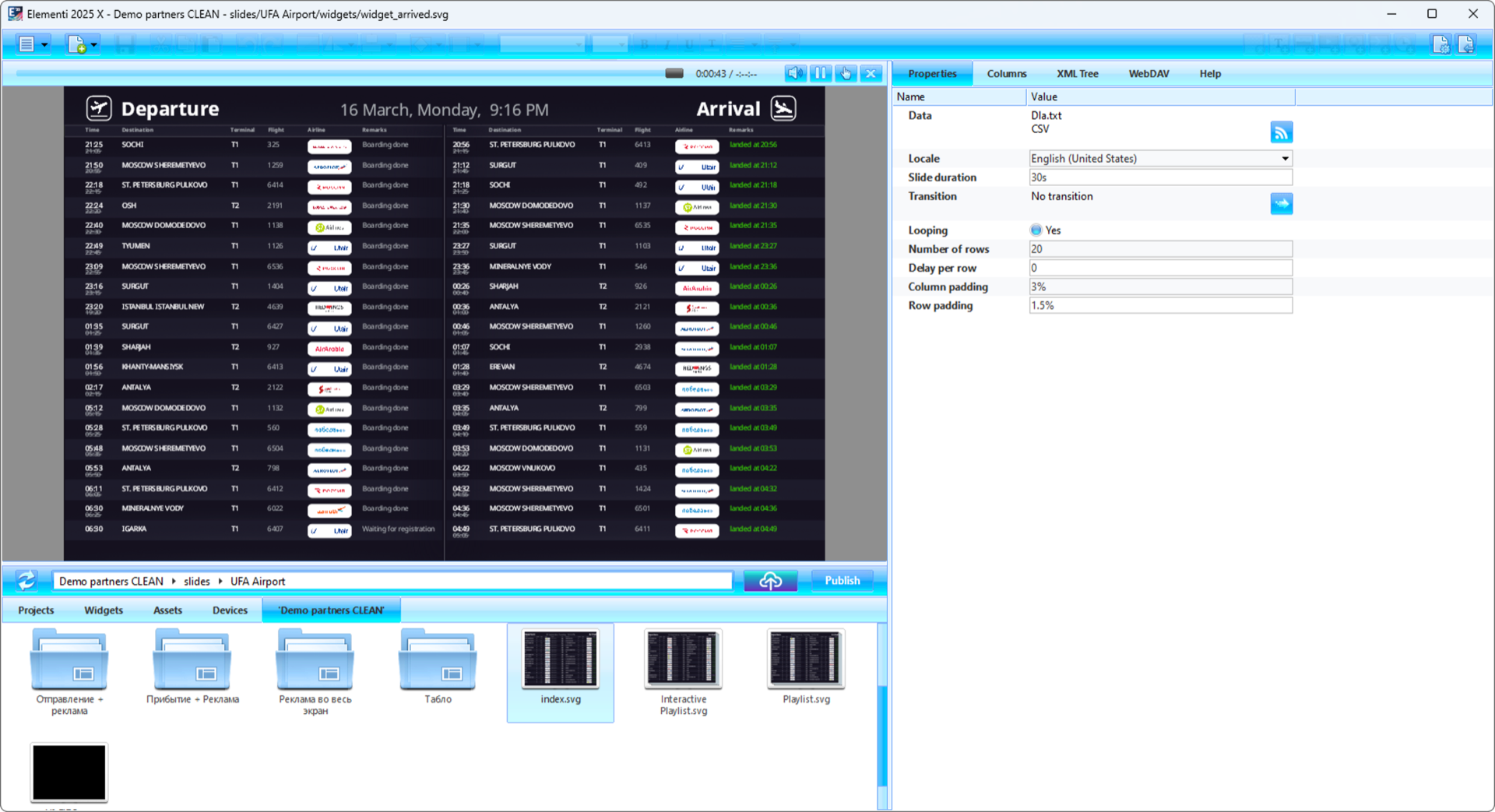
Task: Click the hand interaction mode icon
Action: (x=846, y=73)
